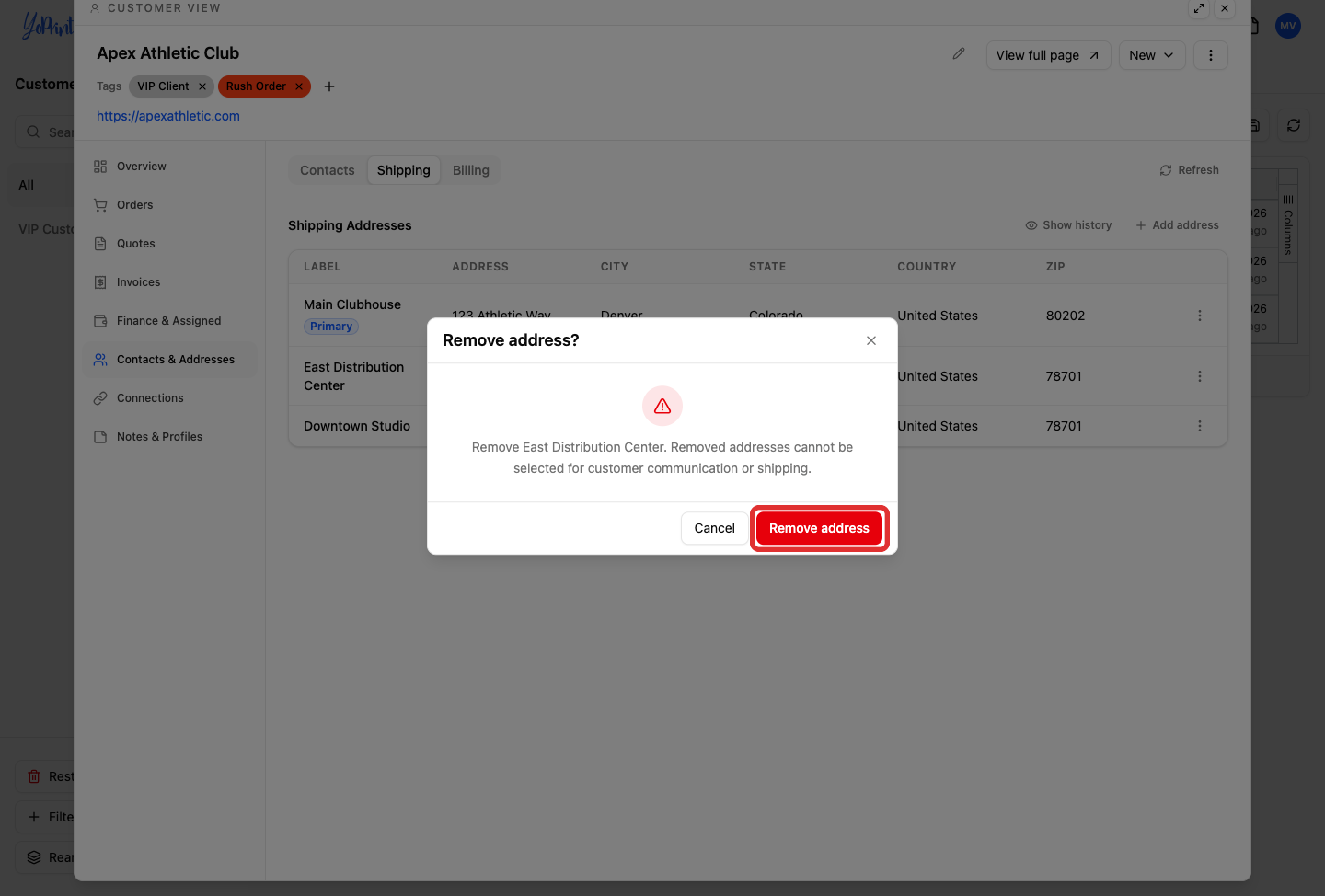Screen dimensions: 1325x896
Task: Open the customer header more options menu
Action: click(x=1211, y=55)
